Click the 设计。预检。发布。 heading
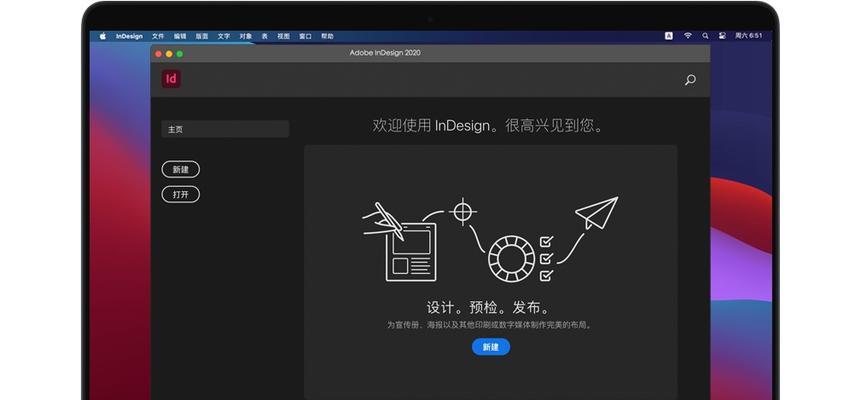The height and width of the screenshot is (400, 861). point(489,307)
